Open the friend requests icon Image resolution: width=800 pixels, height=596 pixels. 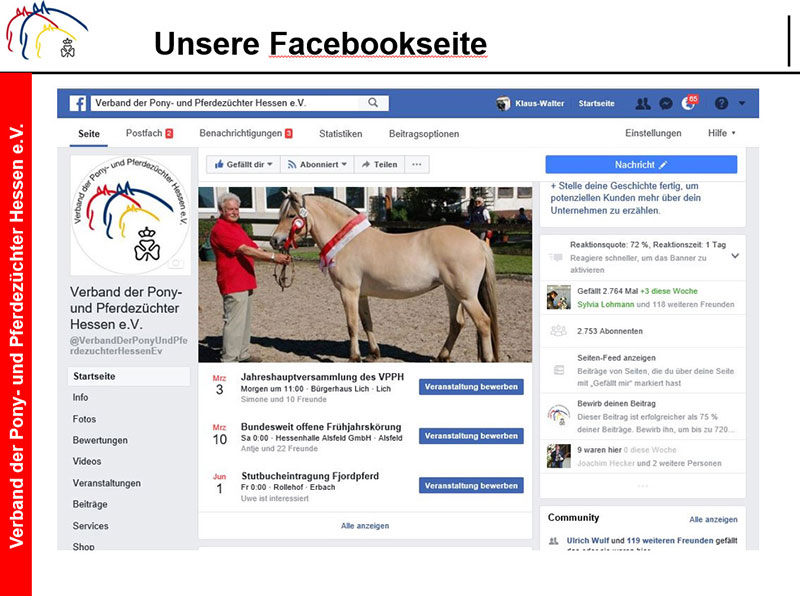(643, 104)
